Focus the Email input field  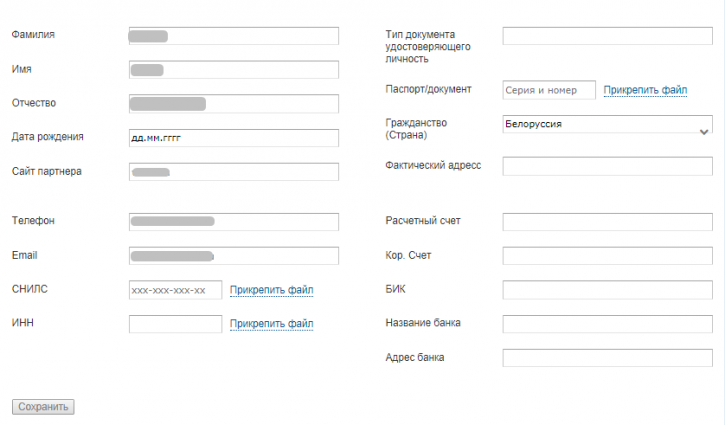point(233,256)
